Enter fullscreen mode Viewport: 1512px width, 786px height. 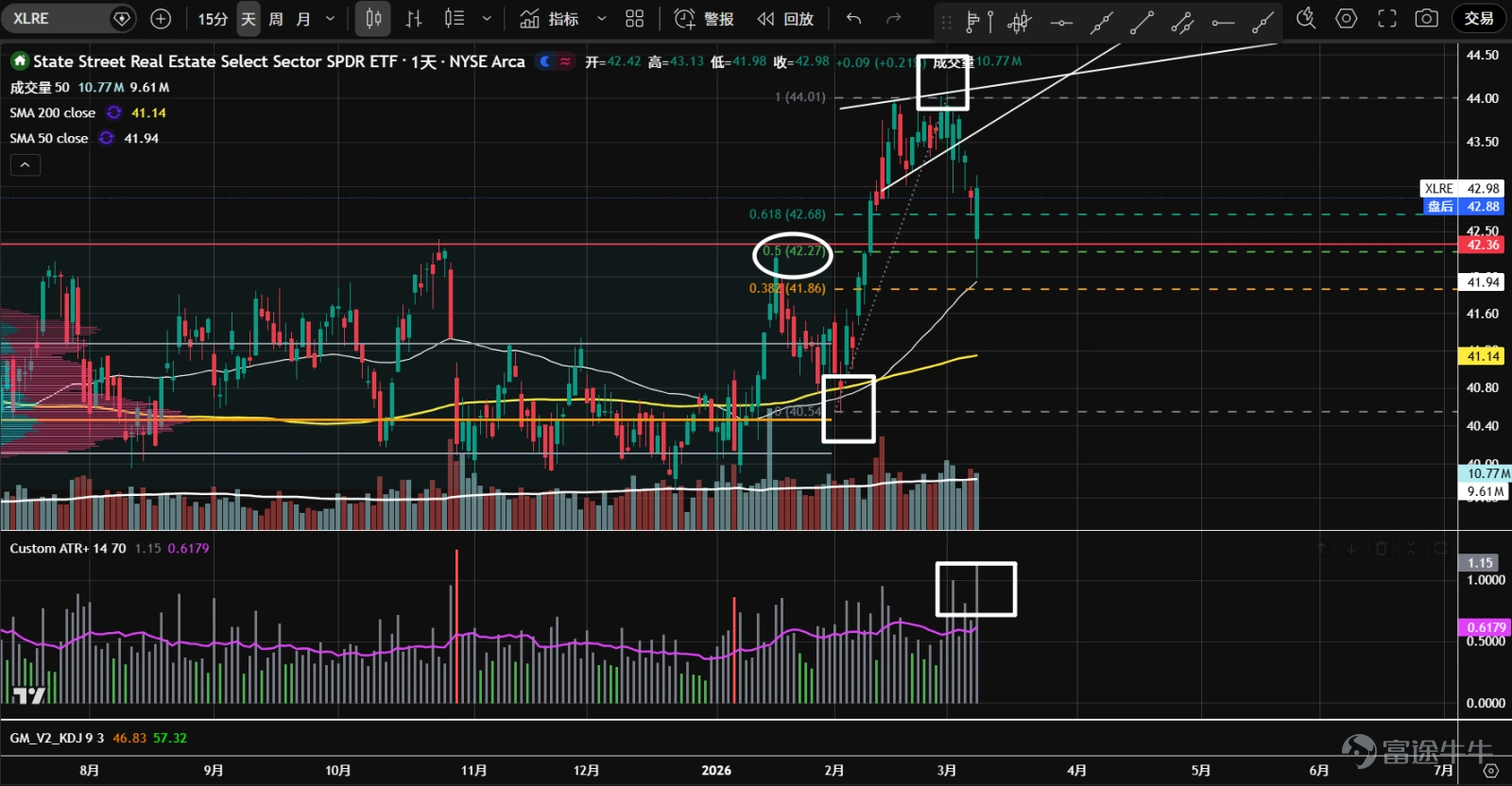click(x=1387, y=18)
